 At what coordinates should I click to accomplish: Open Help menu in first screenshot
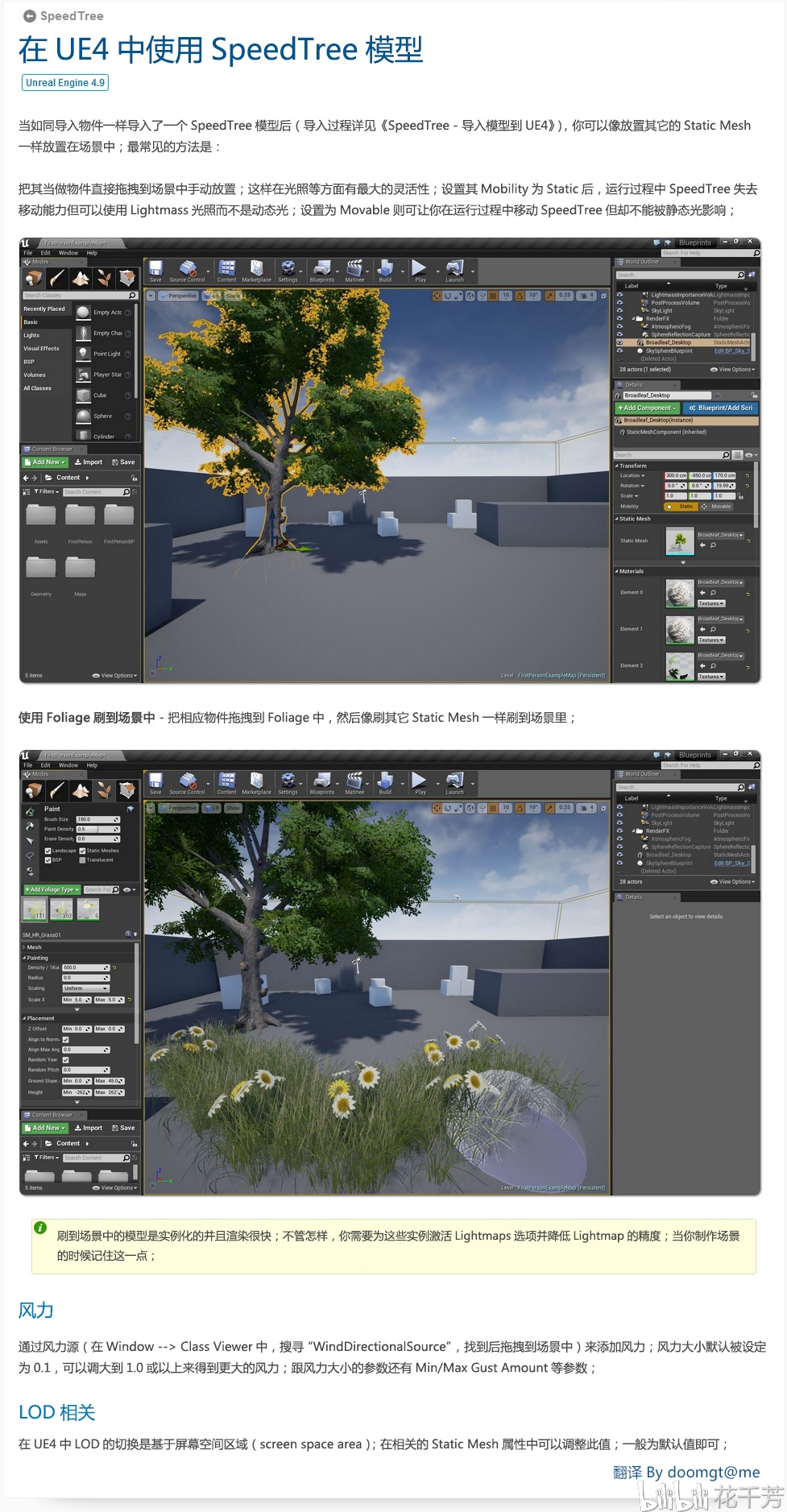tap(92, 253)
